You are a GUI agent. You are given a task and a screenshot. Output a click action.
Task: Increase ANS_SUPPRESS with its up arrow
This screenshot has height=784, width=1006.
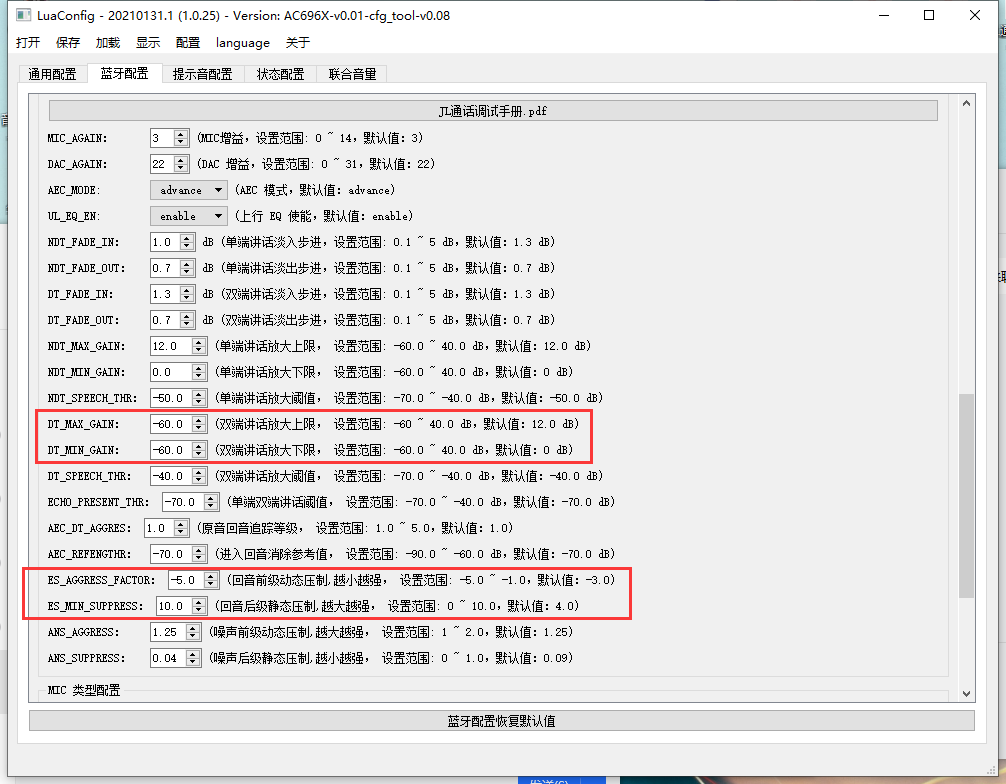192,654
